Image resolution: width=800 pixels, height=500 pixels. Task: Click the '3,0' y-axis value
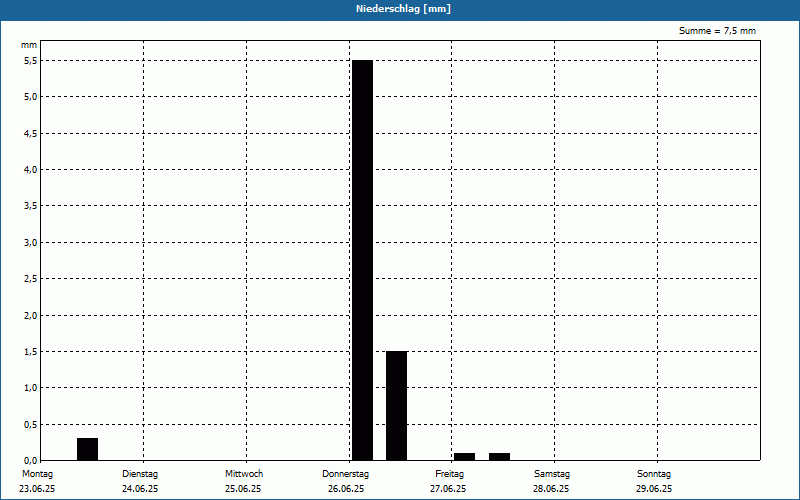pos(31,243)
